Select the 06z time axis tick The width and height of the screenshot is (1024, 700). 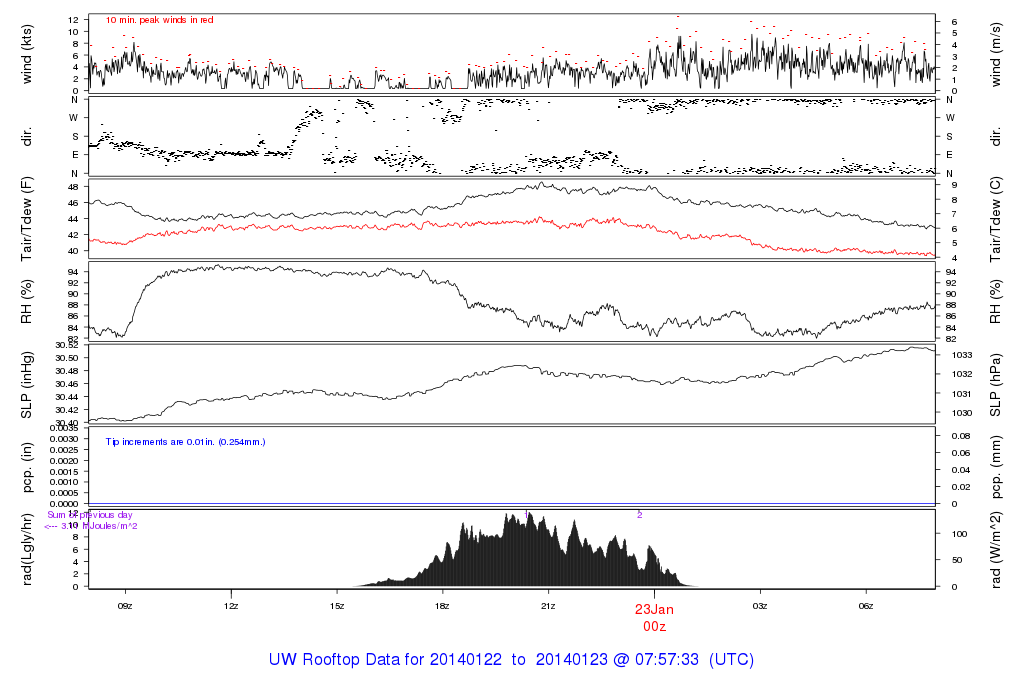[866, 605]
